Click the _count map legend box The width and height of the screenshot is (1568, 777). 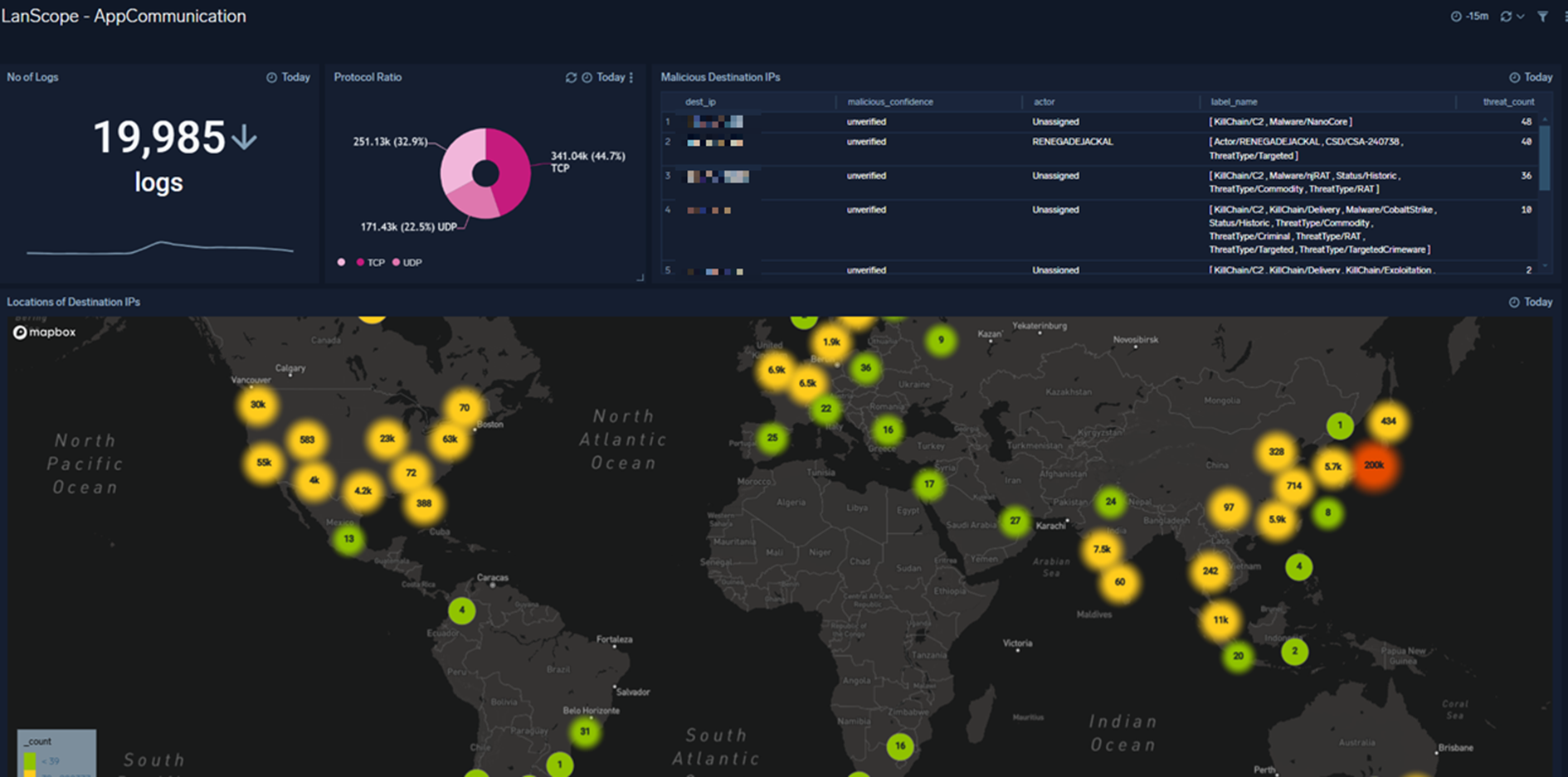[56, 753]
